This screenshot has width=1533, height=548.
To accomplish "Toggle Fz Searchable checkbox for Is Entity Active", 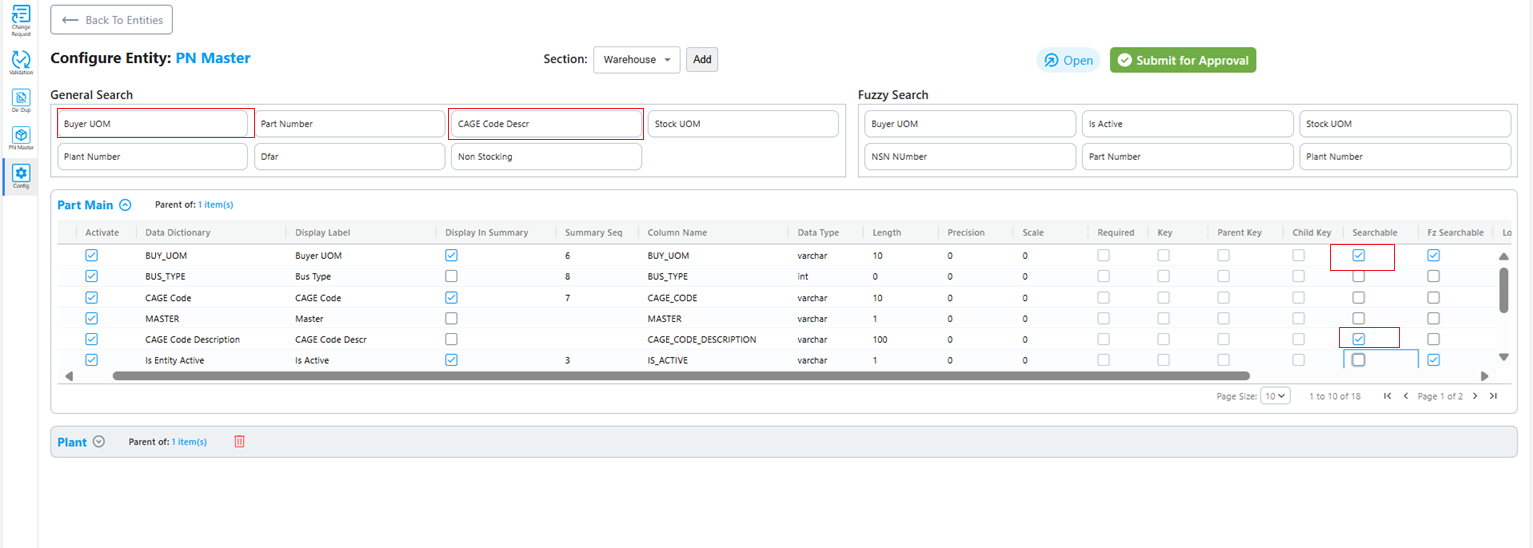I will (x=1433, y=360).
